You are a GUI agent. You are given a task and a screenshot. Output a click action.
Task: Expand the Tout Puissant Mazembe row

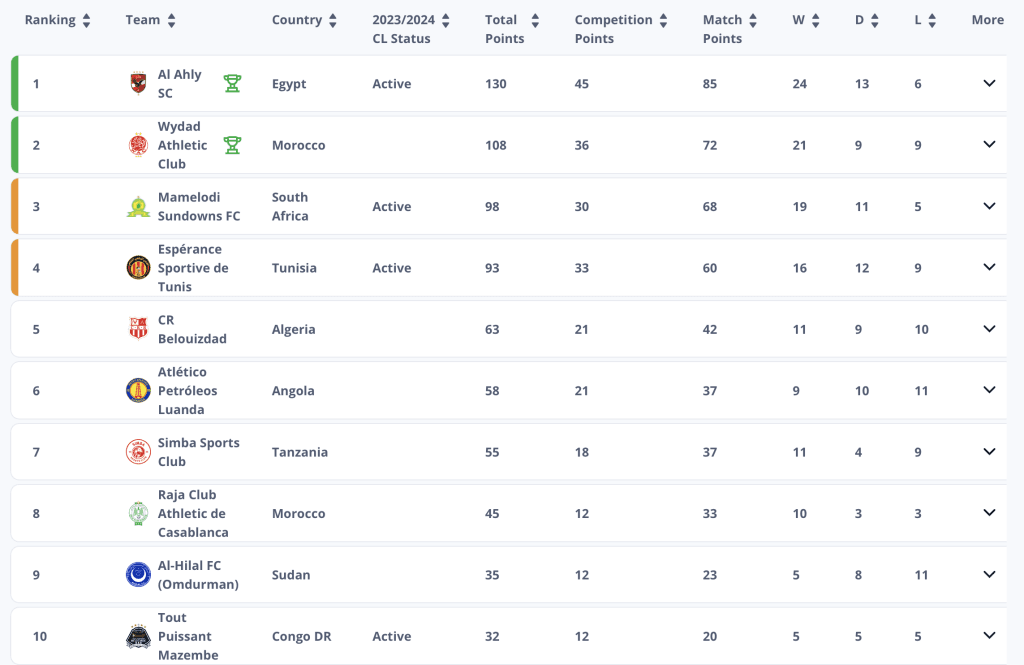989,635
